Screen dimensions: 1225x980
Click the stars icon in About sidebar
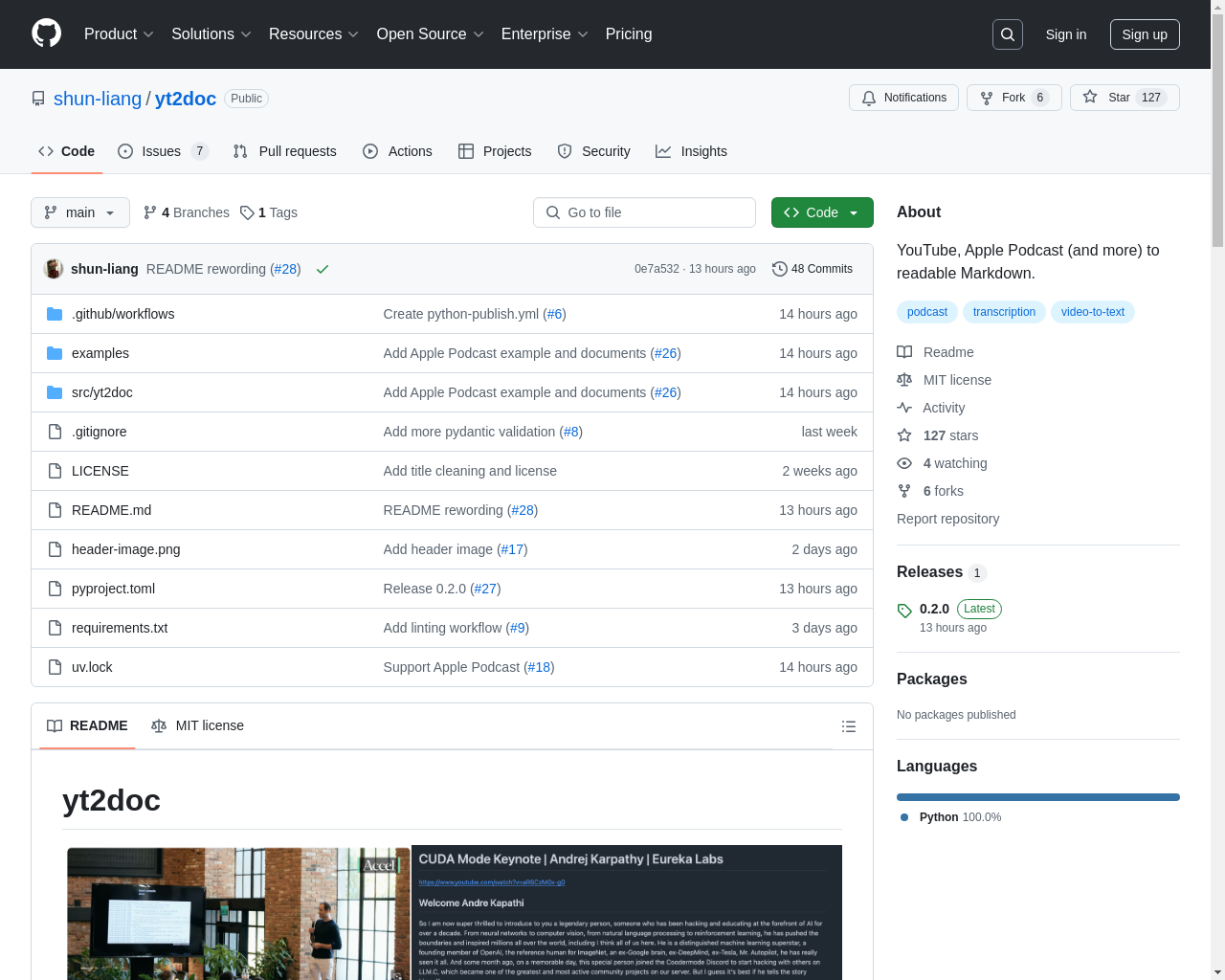pyautogui.click(x=904, y=435)
